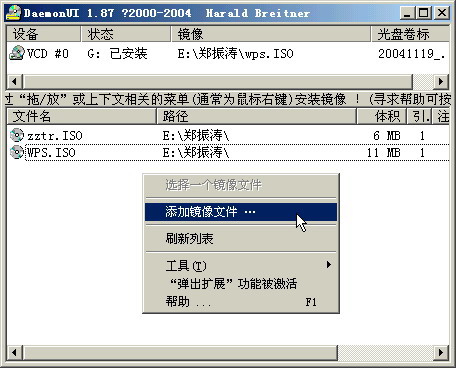Click device list scrollbar left arrow
456x368 pixels.
click(x=14, y=81)
